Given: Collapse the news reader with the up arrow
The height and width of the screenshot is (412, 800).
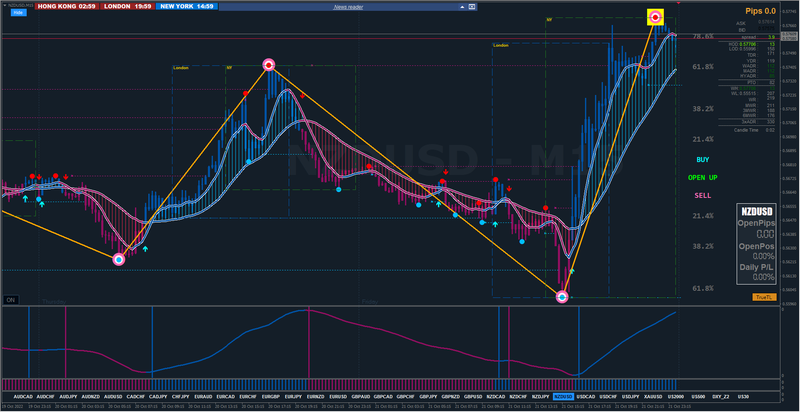Looking at the screenshot, I should [462, 7].
